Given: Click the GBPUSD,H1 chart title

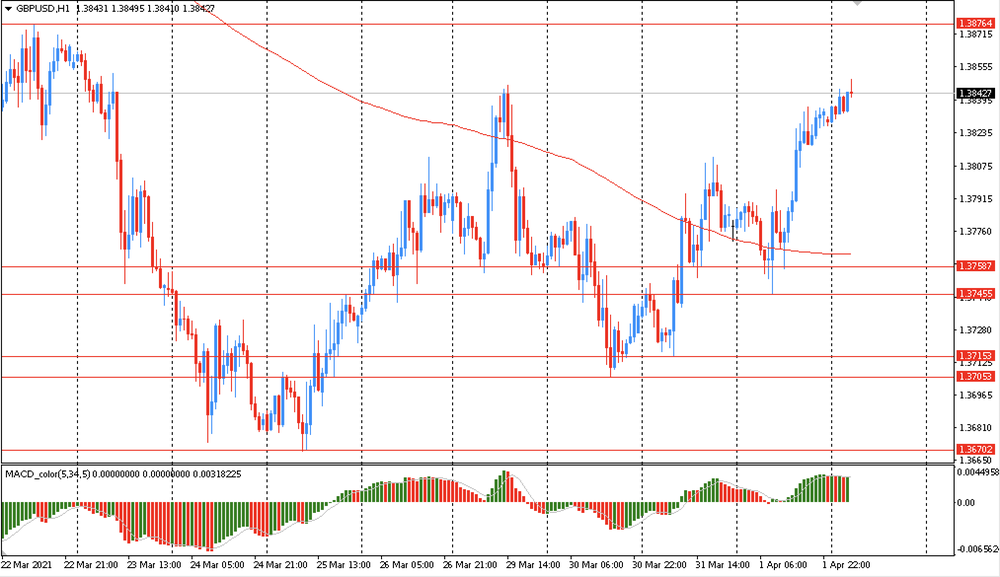Looking at the screenshot, I should pyautogui.click(x=43, y=9).
